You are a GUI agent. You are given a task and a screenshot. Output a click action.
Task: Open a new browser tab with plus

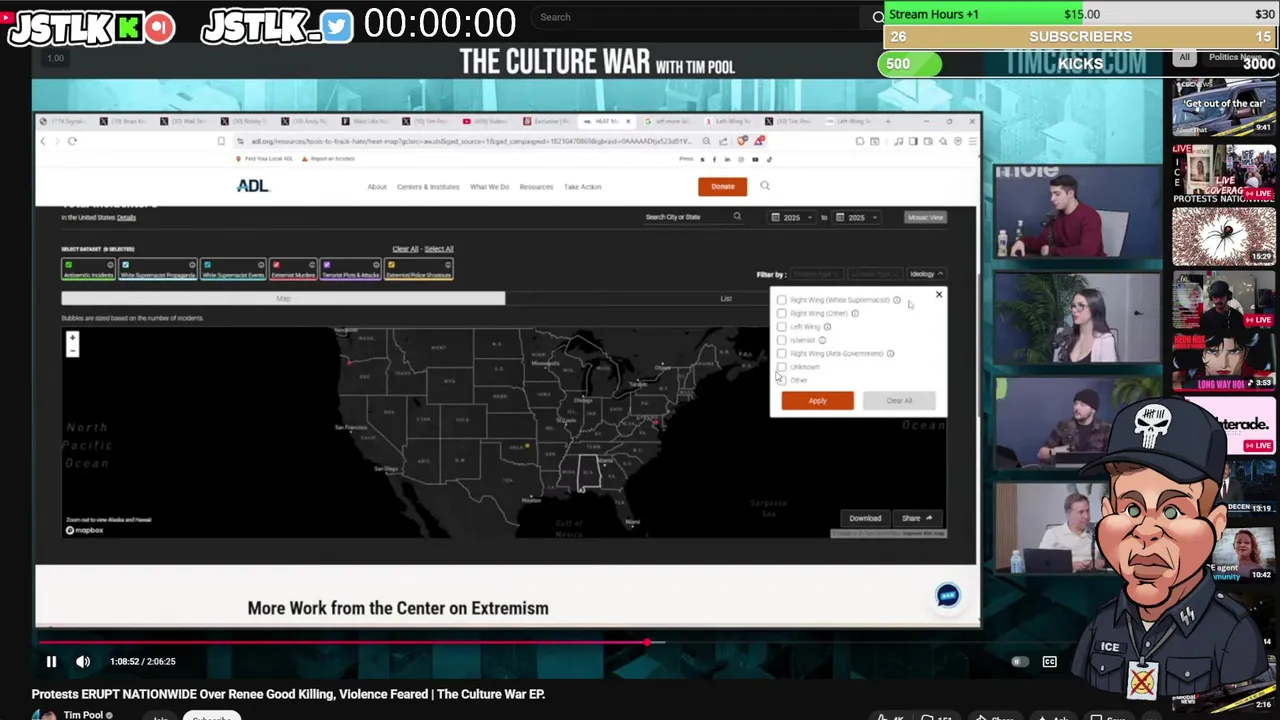click(886, 121)
